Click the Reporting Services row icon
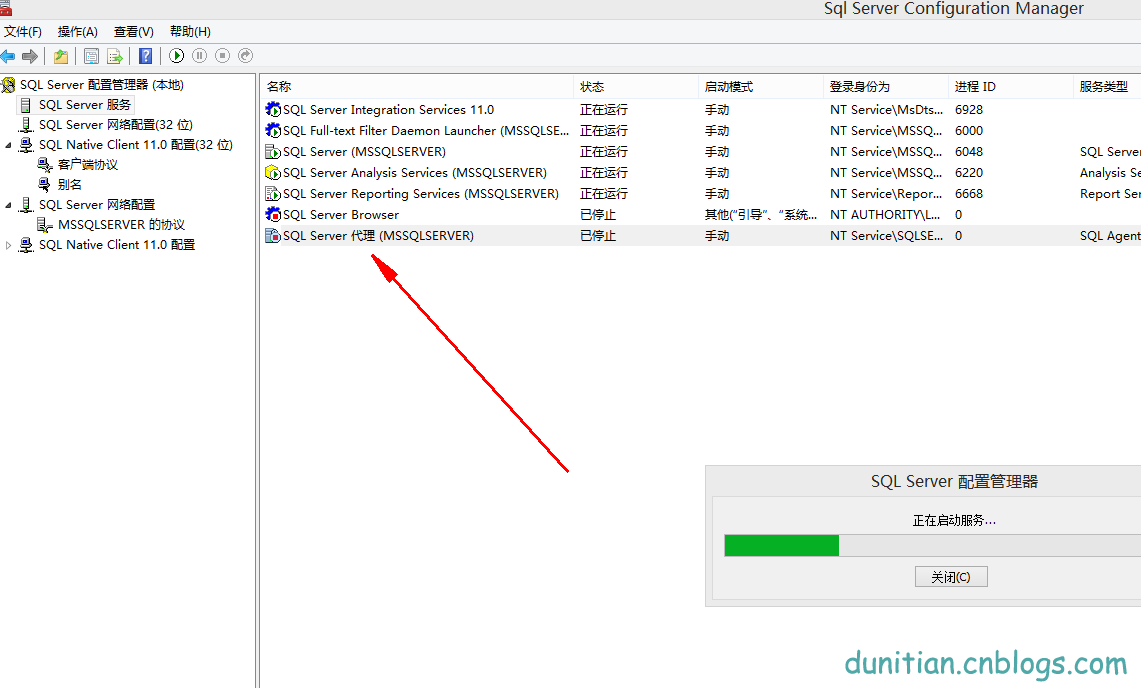The image size is (1141, 688). (x=273, y=194)
